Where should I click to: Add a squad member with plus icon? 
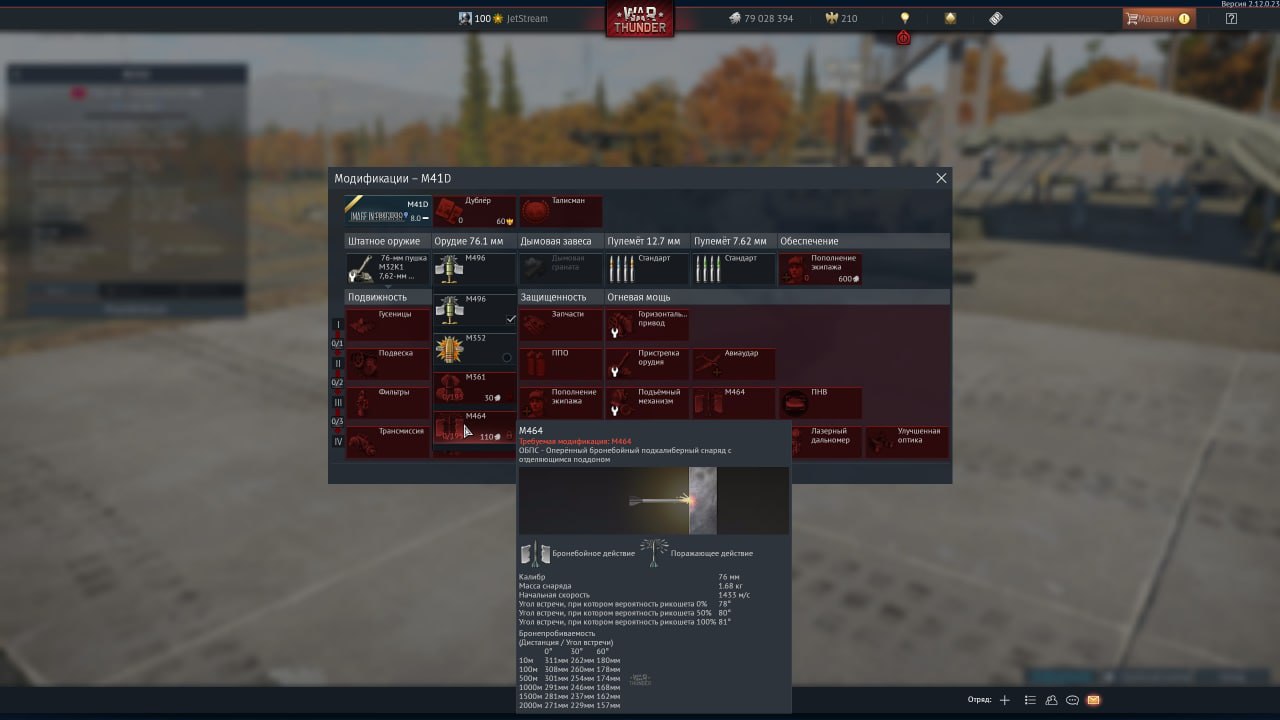click(x=1005, y=700)
